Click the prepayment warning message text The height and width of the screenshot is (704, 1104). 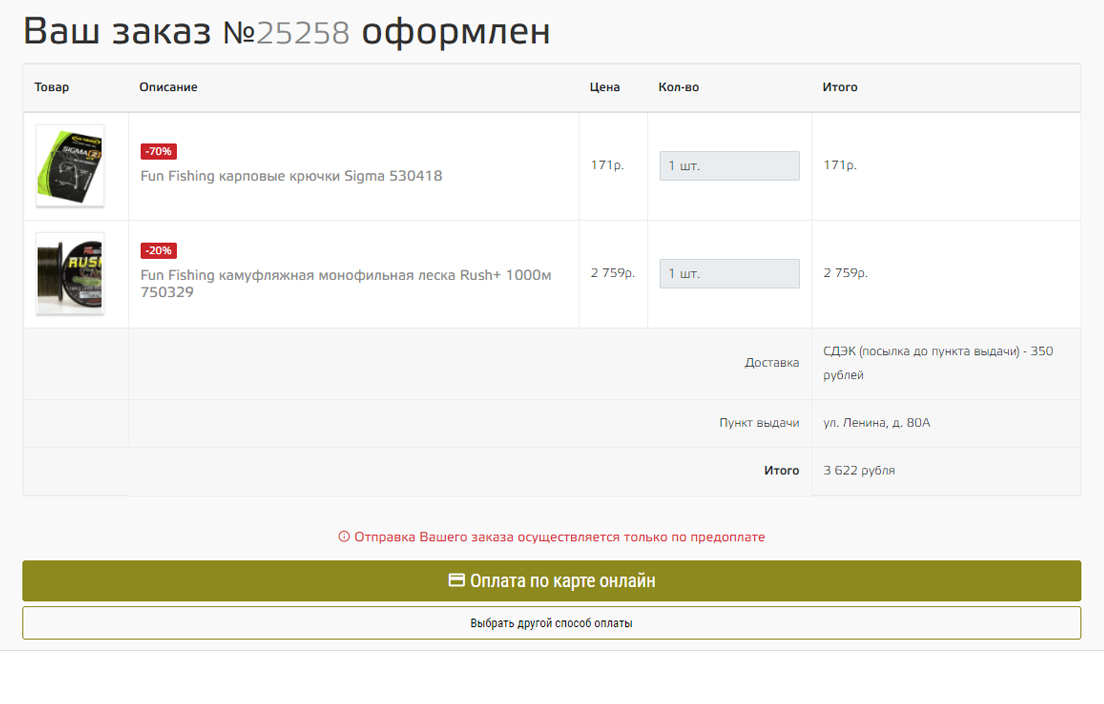(x=559, y=537)
